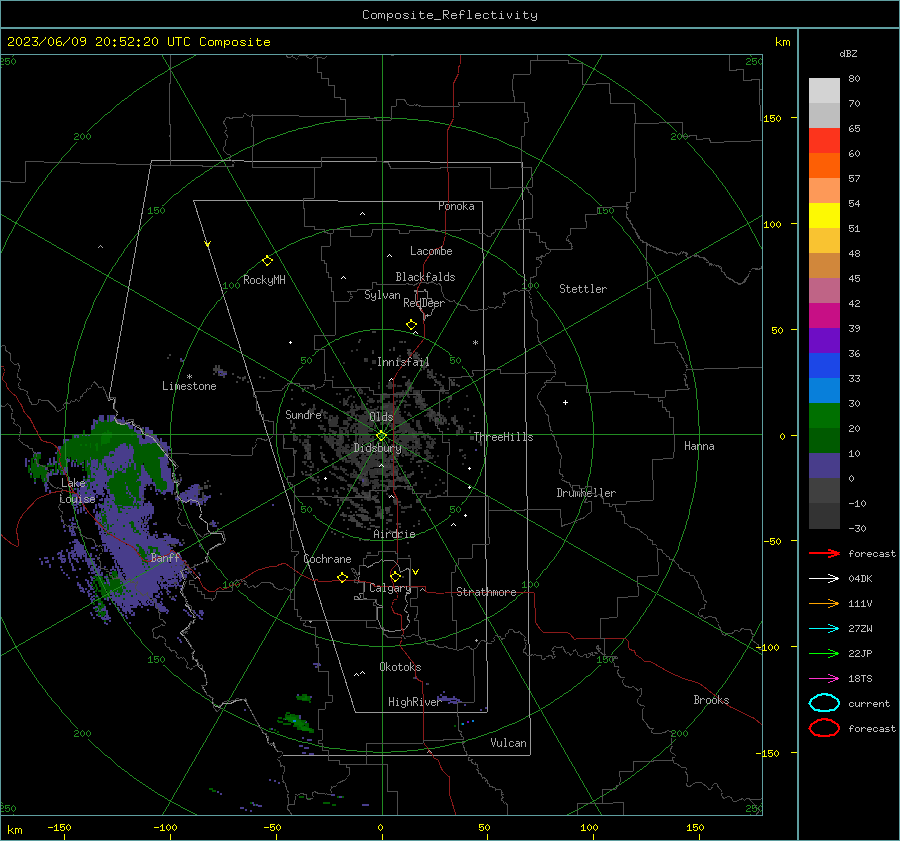The width and height of the screenshot is (900, 841).
Task: Click the red 65 dBZ color swatch
Action: point(824,141)
